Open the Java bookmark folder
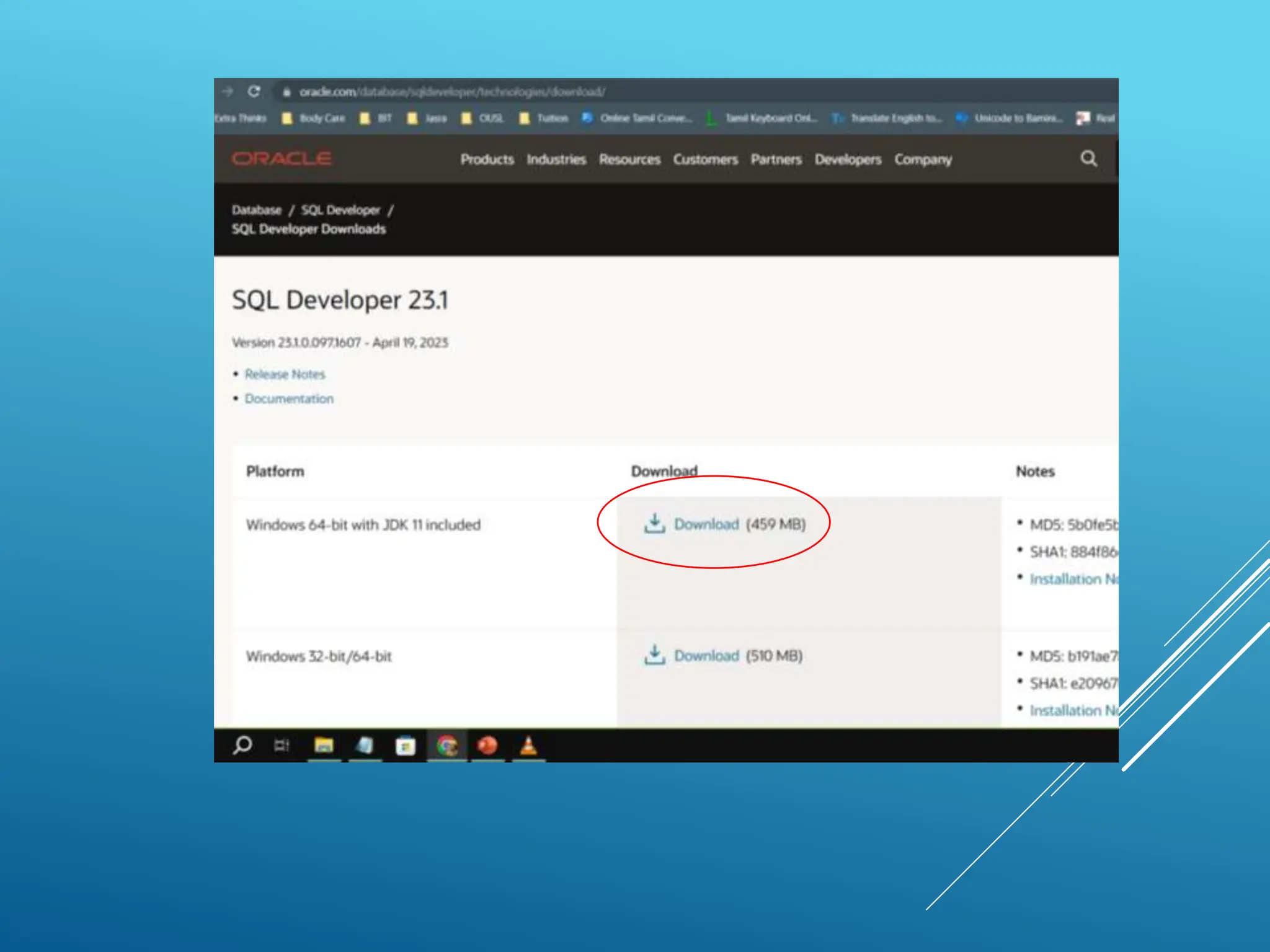Viewport: 1270px width, 952px height. tap(427, 118)
